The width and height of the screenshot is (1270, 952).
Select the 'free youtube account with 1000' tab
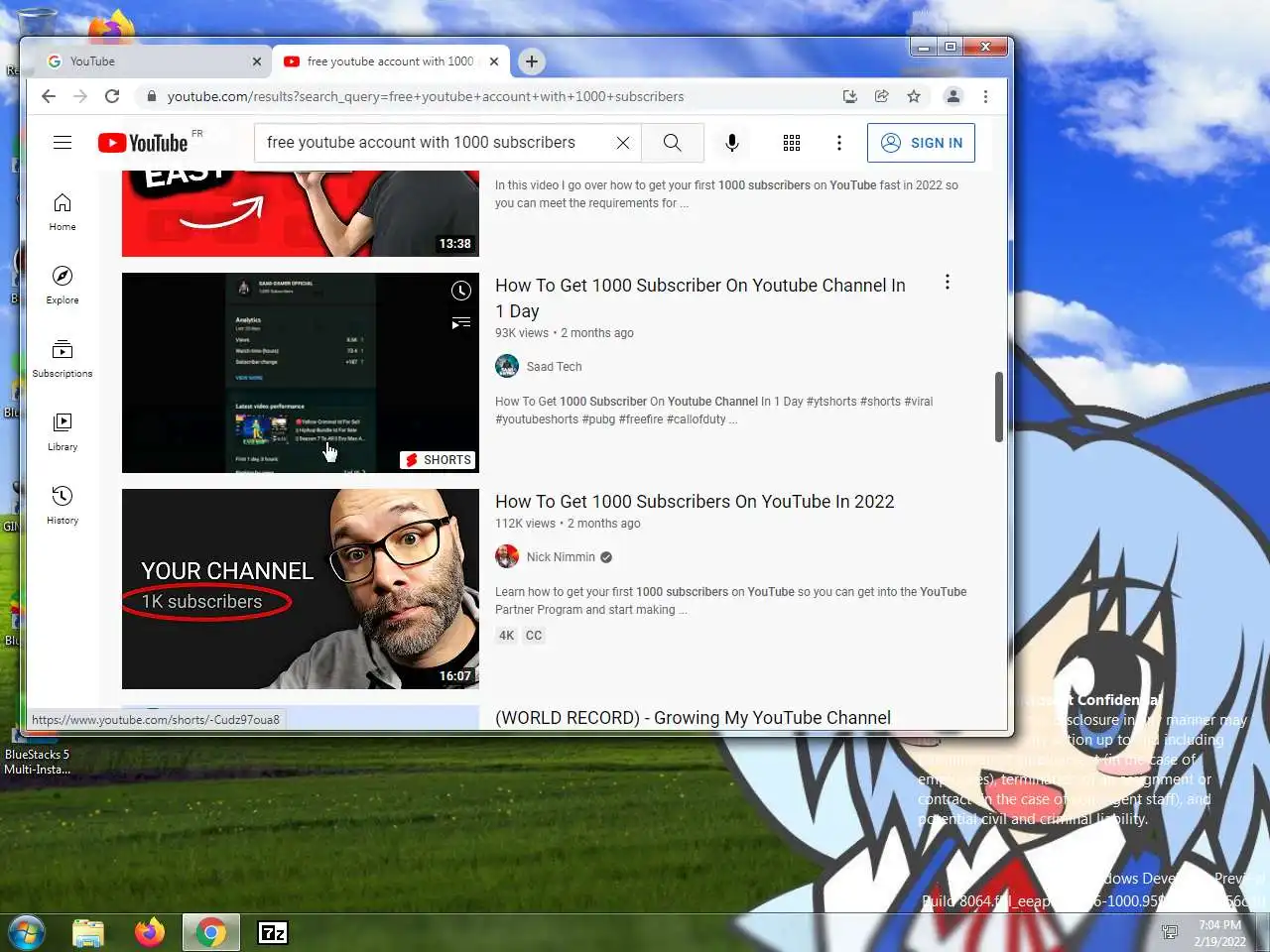392,61
